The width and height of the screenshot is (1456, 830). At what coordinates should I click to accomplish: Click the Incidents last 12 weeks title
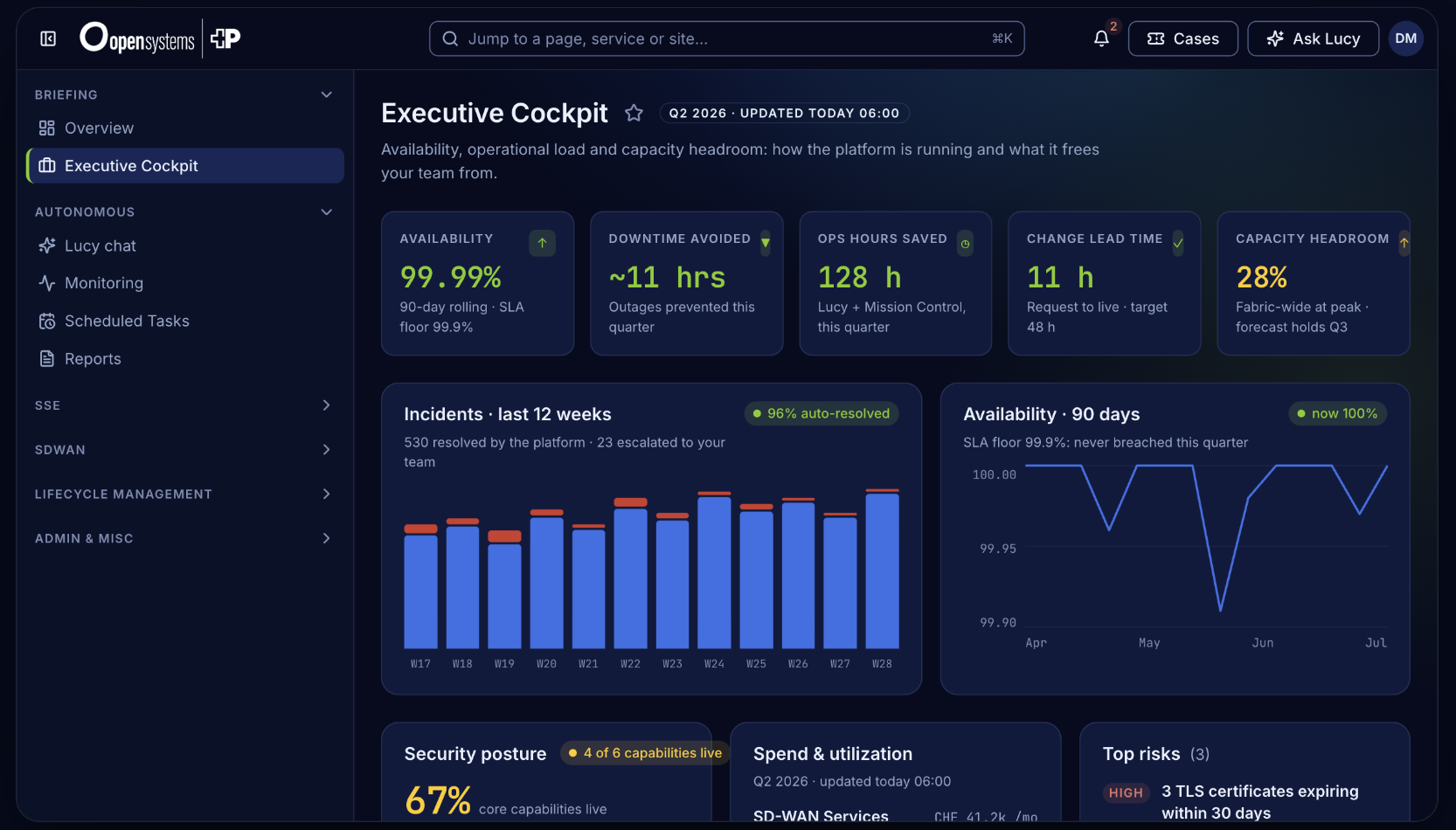(507, 414)
